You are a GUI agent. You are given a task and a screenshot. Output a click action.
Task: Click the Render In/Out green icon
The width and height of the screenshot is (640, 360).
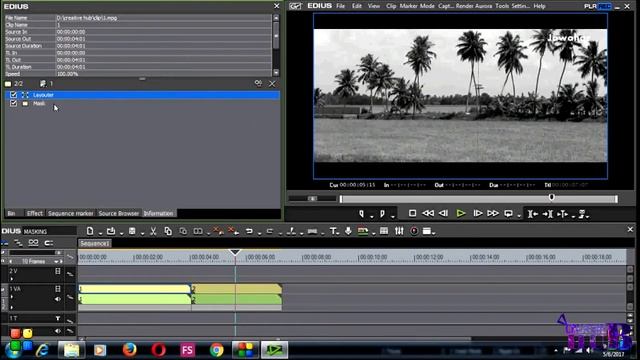coord(362,231)
